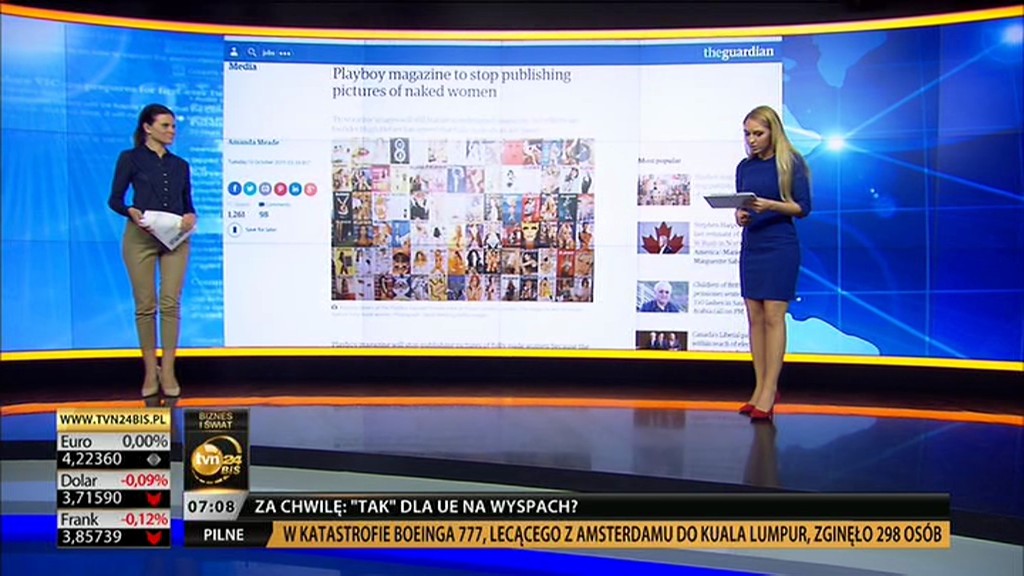Click the 1,261 shares count

[x=236, y=214]
